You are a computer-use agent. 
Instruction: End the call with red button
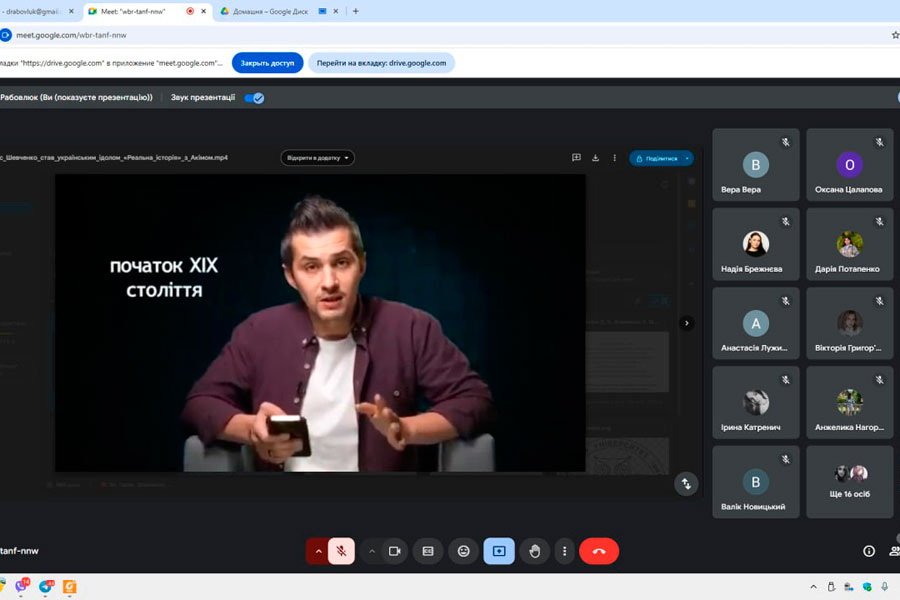click(x=599, y=551)
